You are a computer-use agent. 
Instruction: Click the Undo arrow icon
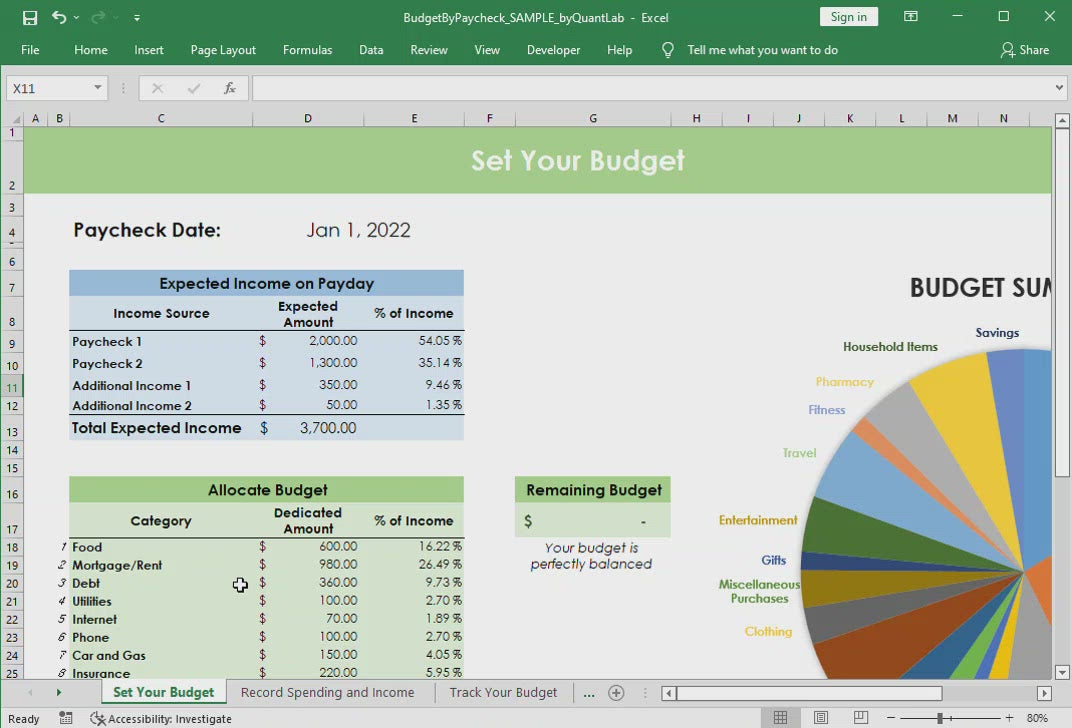59,17
